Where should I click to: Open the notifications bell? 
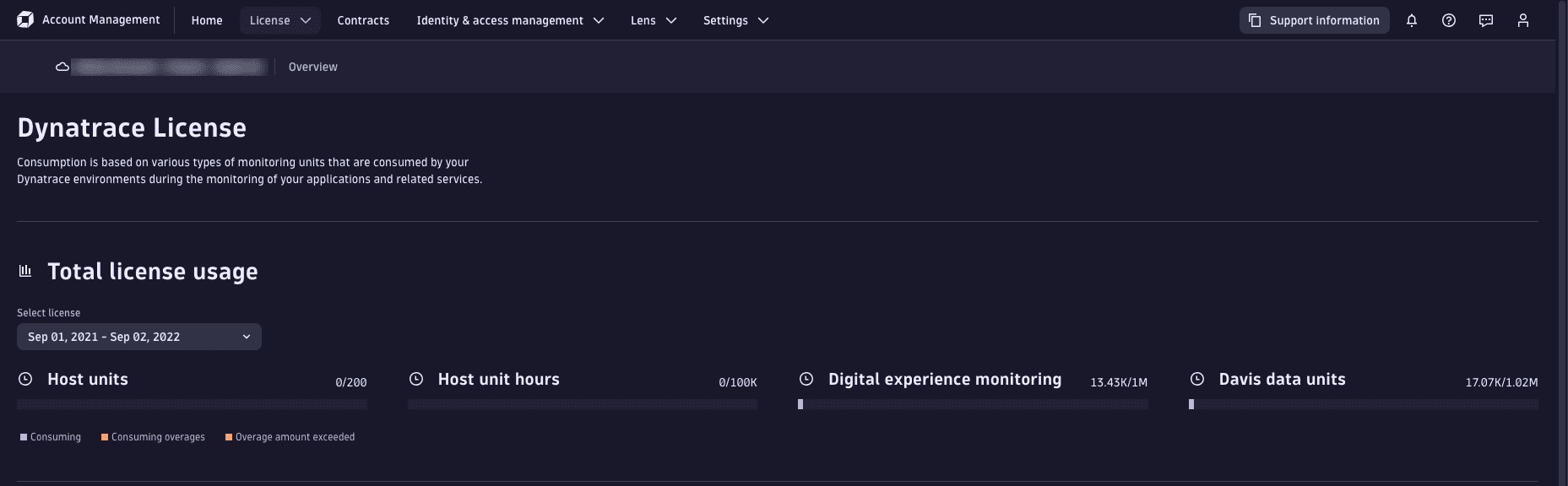coord(1412,20)
